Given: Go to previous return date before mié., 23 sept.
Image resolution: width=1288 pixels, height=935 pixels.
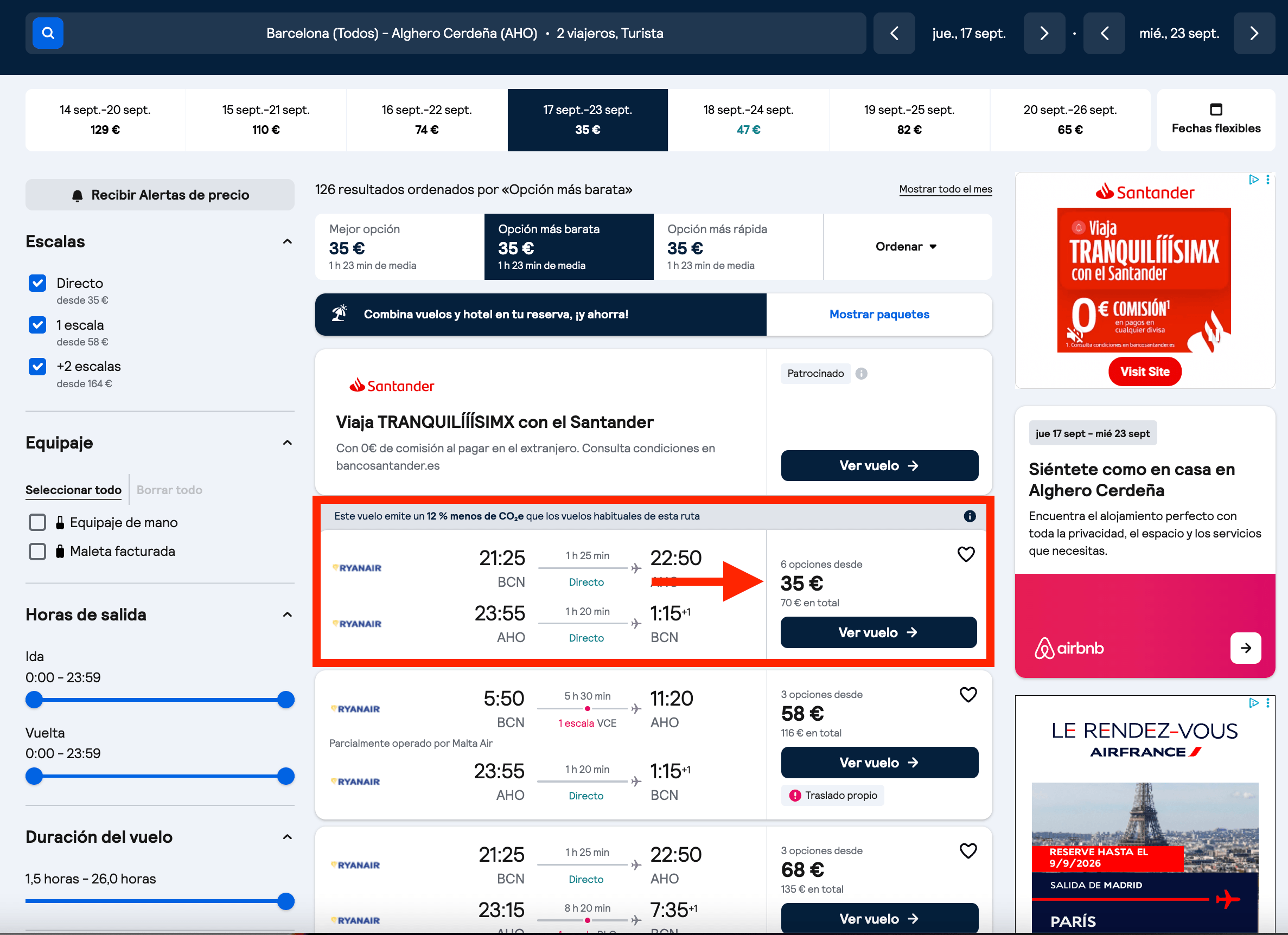Looking at the screenshot, I should (1104, 34).
